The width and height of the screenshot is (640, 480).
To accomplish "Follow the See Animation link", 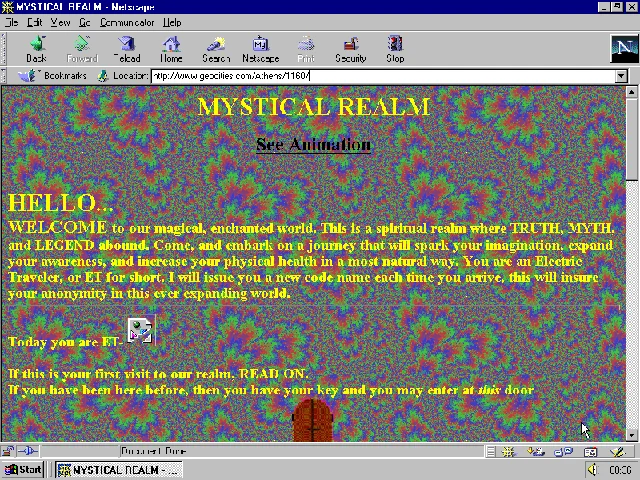I will [313, 144].
